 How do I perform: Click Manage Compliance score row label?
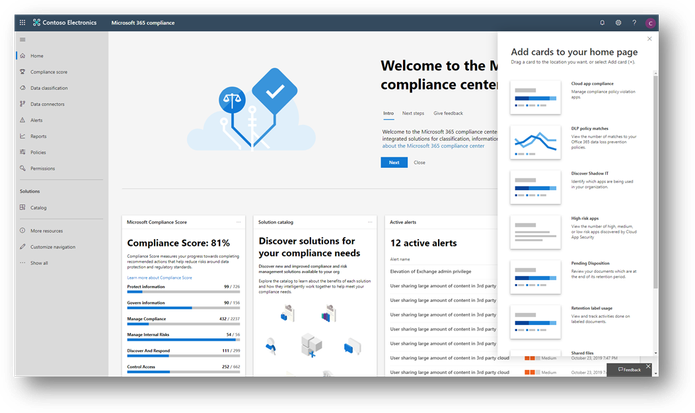(146, 319)
